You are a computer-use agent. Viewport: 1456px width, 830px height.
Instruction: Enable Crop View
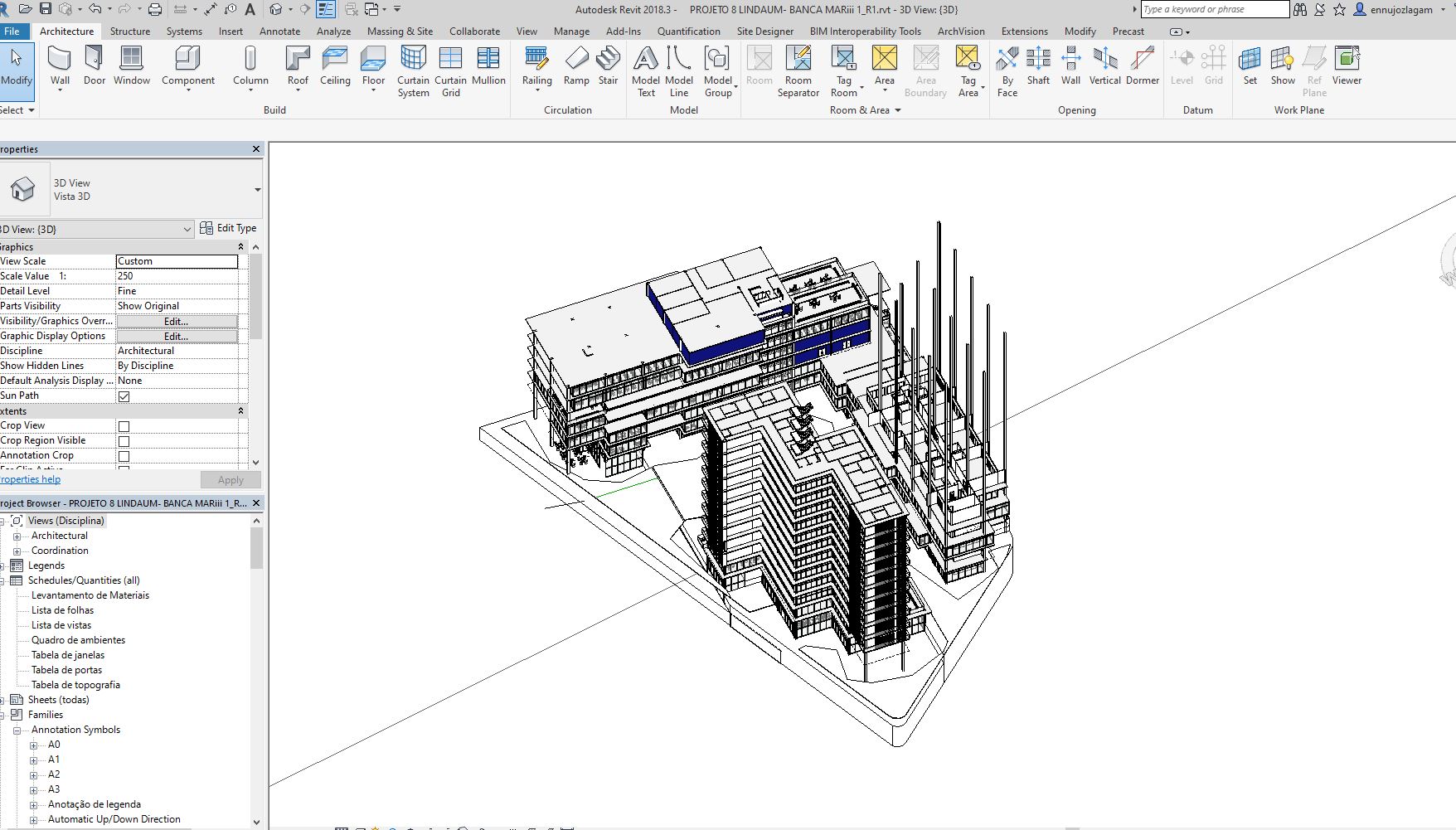click(x=124, y=425)
